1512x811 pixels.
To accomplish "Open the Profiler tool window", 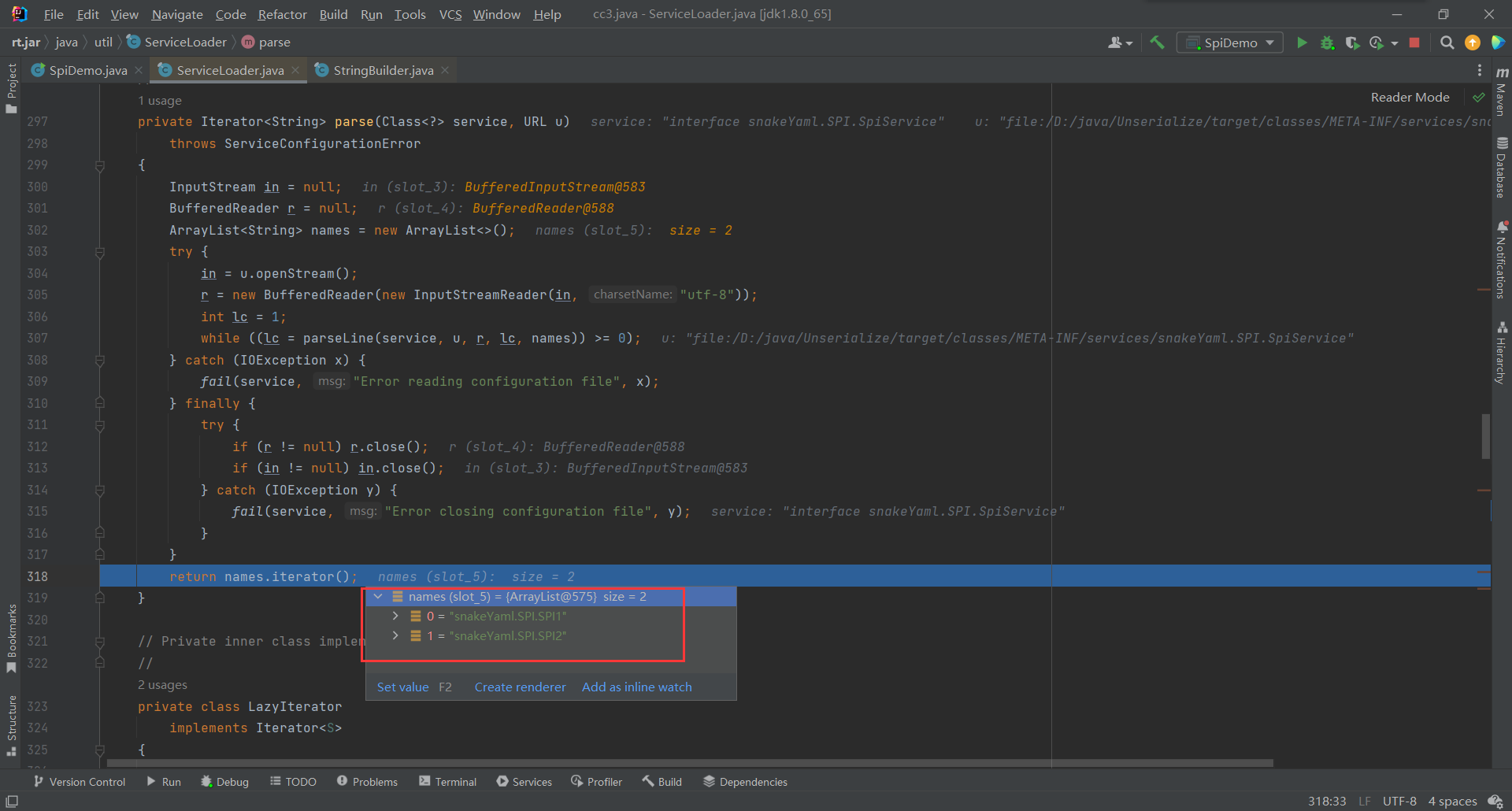I will pyautogui.click(x=596, y=782).
